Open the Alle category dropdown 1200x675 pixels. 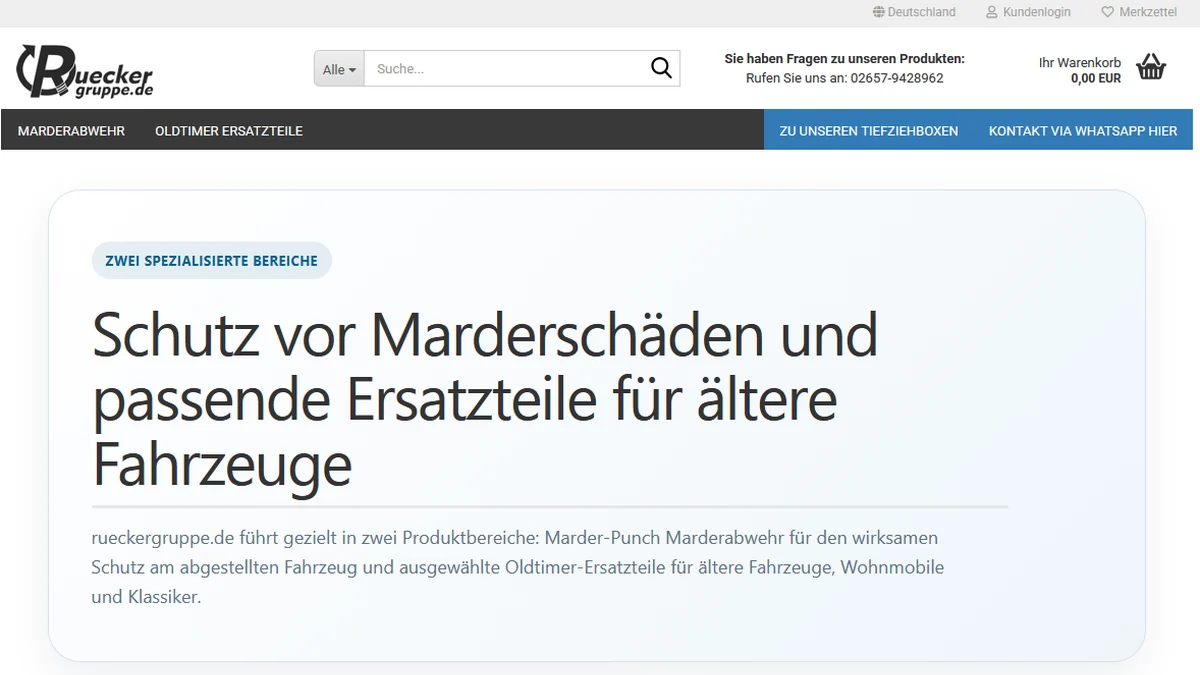click(339, 69)
